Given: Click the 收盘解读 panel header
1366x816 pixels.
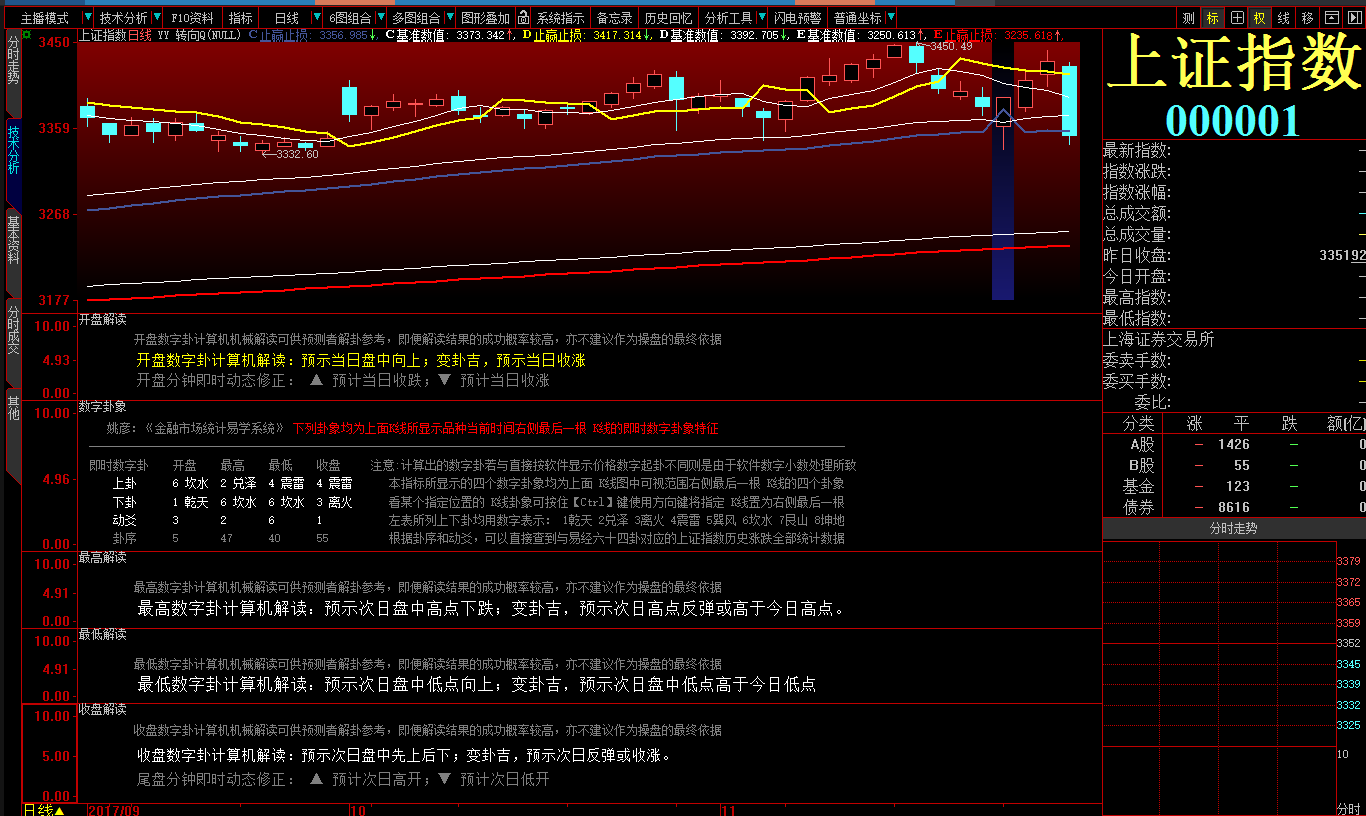Looking at the screenshot, I should 102,709.
